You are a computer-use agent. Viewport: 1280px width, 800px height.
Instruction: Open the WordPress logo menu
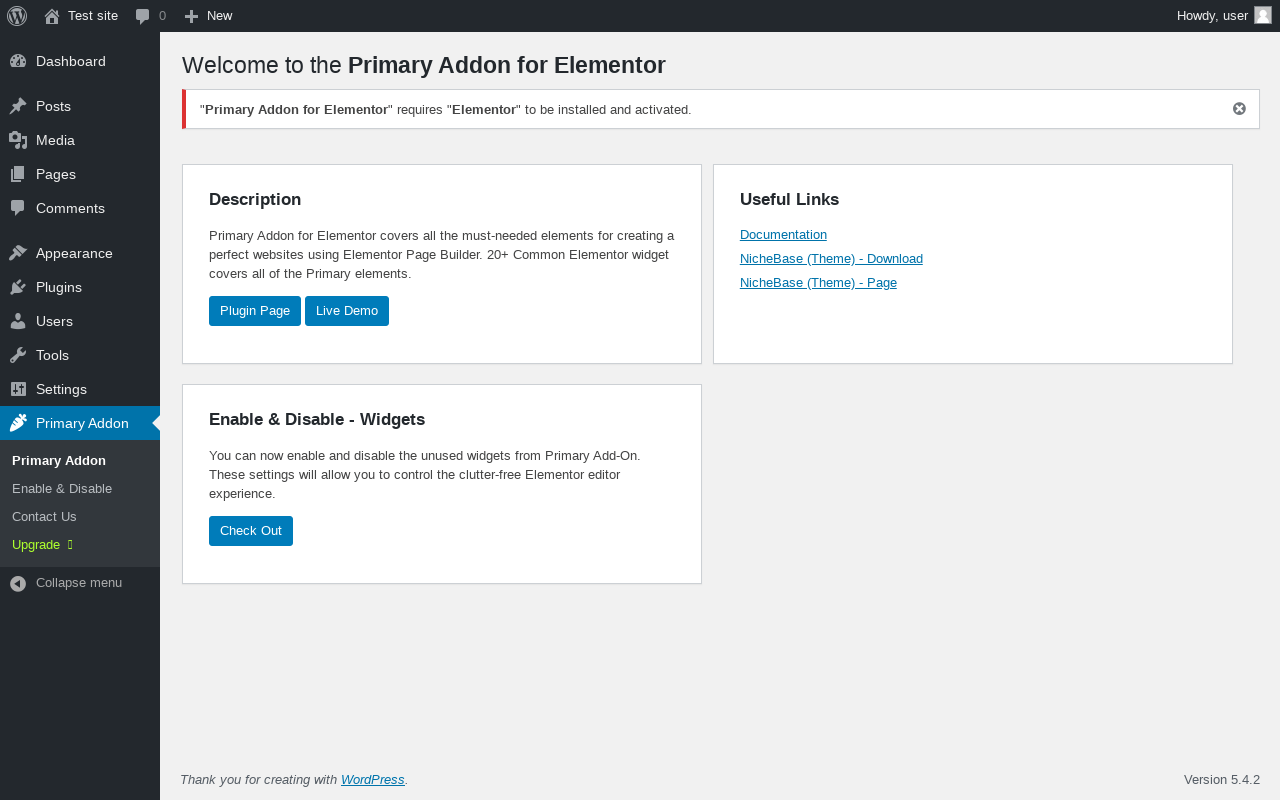coord(17,16)
